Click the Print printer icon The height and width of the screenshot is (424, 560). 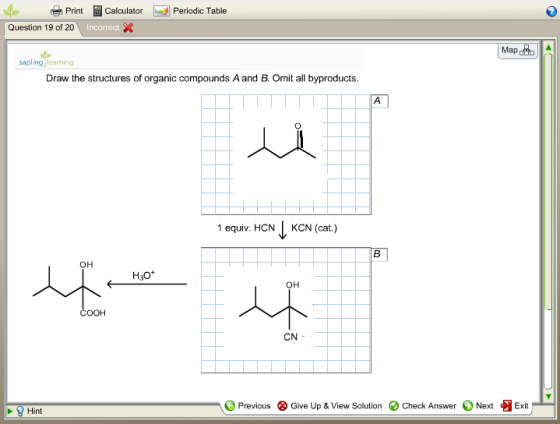[x=56, y=11]
